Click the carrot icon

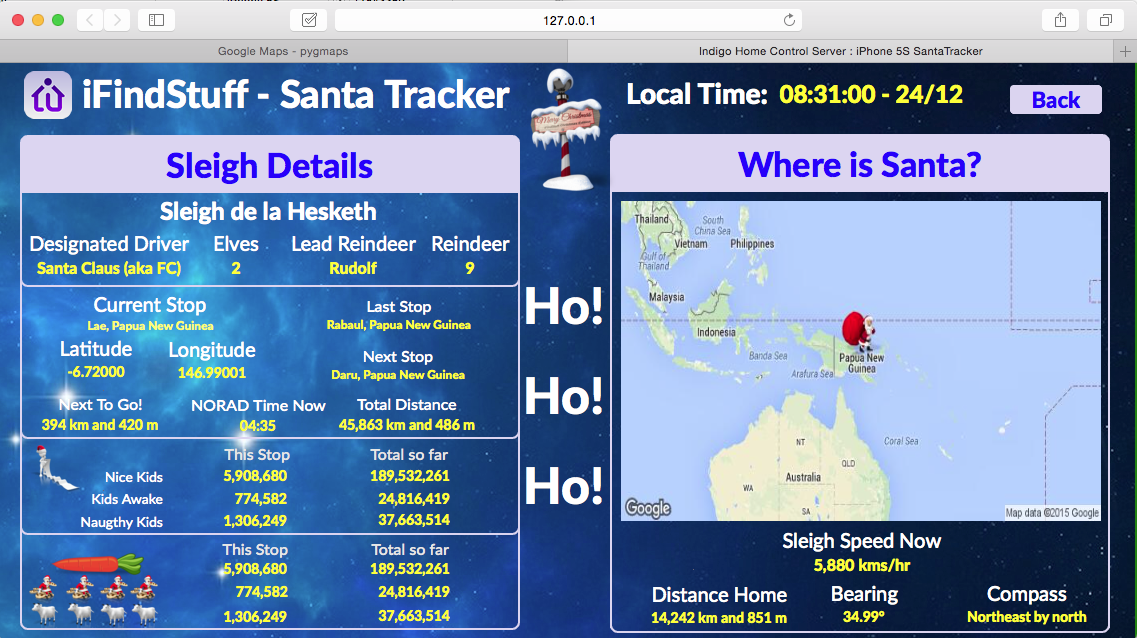coord(98,563)
